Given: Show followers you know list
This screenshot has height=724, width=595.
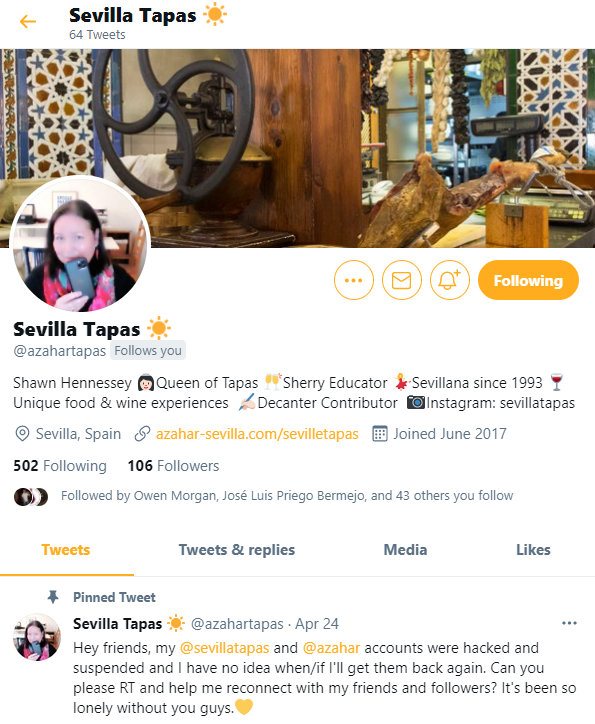Looking at the screenshot, I should click(x=287, y=495).
